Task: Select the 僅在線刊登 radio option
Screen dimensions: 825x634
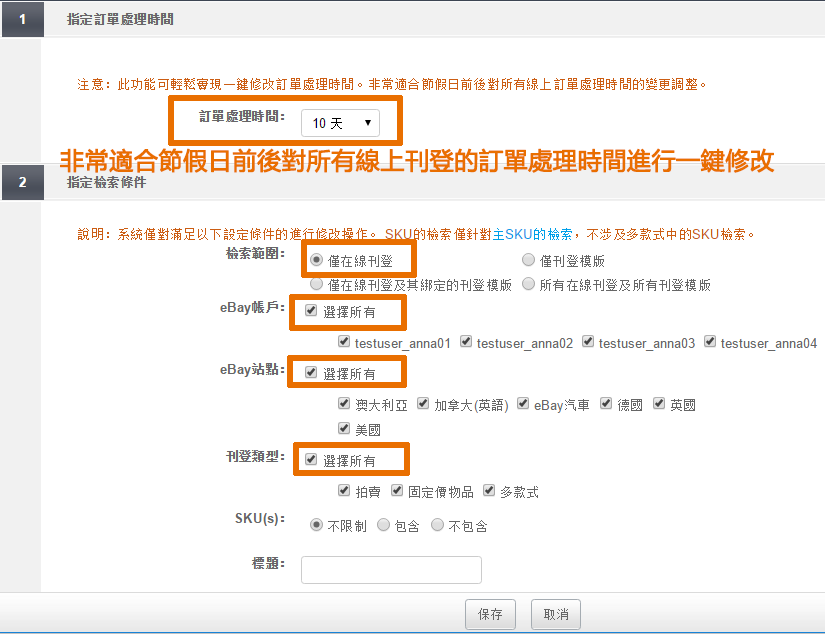Action: tap(316, 260)
